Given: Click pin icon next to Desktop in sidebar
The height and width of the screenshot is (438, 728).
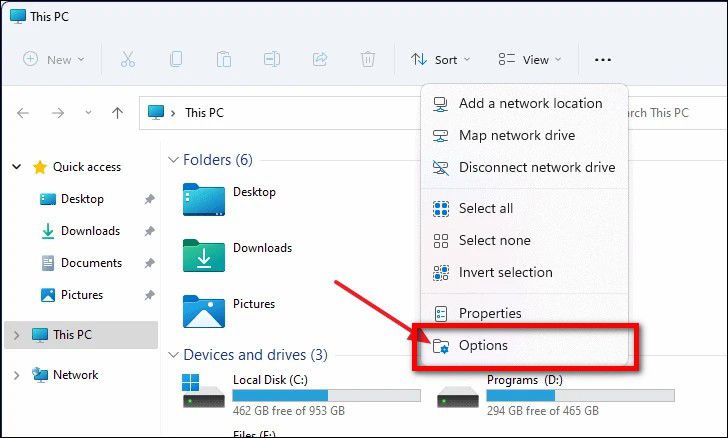Looking at the screenshot, I should 149,199.
